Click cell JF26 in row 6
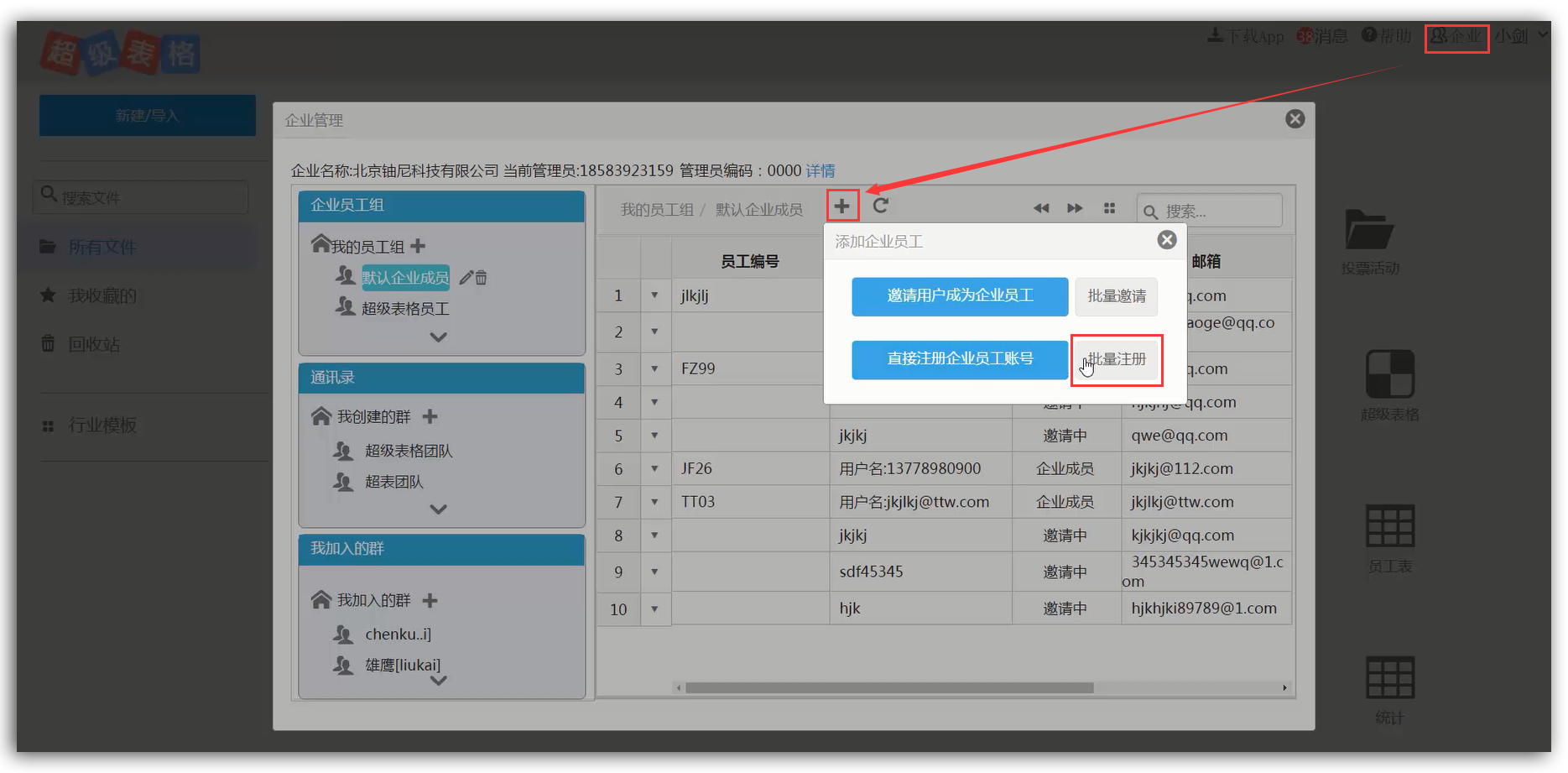 pos(750,468)
